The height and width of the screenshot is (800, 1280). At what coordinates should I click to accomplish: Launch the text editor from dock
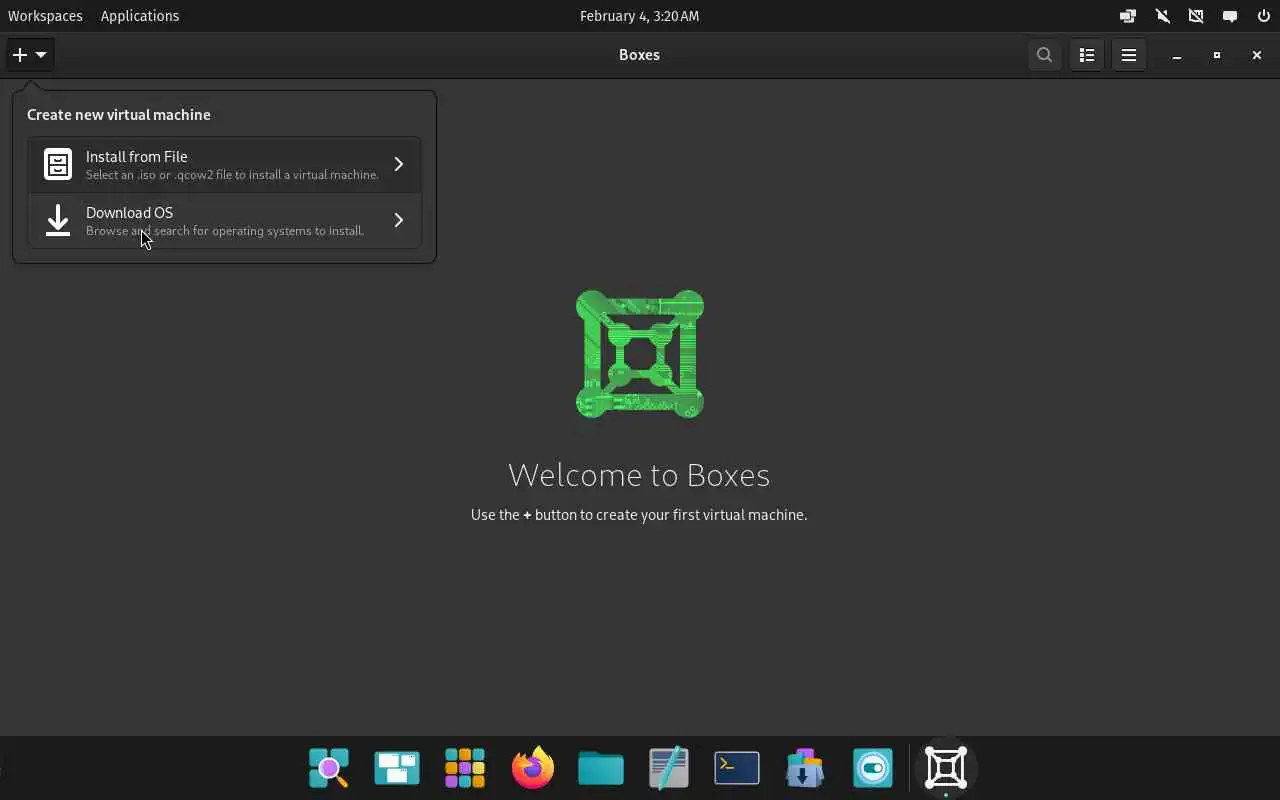pos(669,768)
